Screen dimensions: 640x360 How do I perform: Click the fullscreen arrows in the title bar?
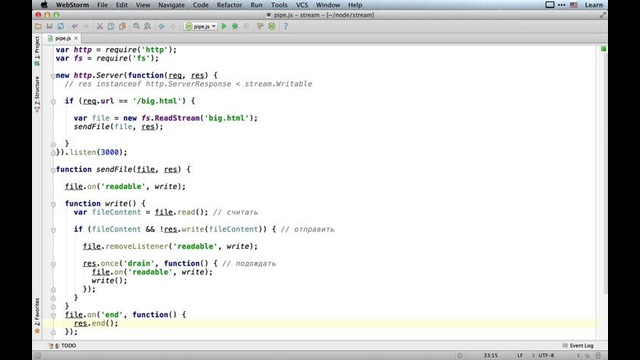(x=602, y=15)
